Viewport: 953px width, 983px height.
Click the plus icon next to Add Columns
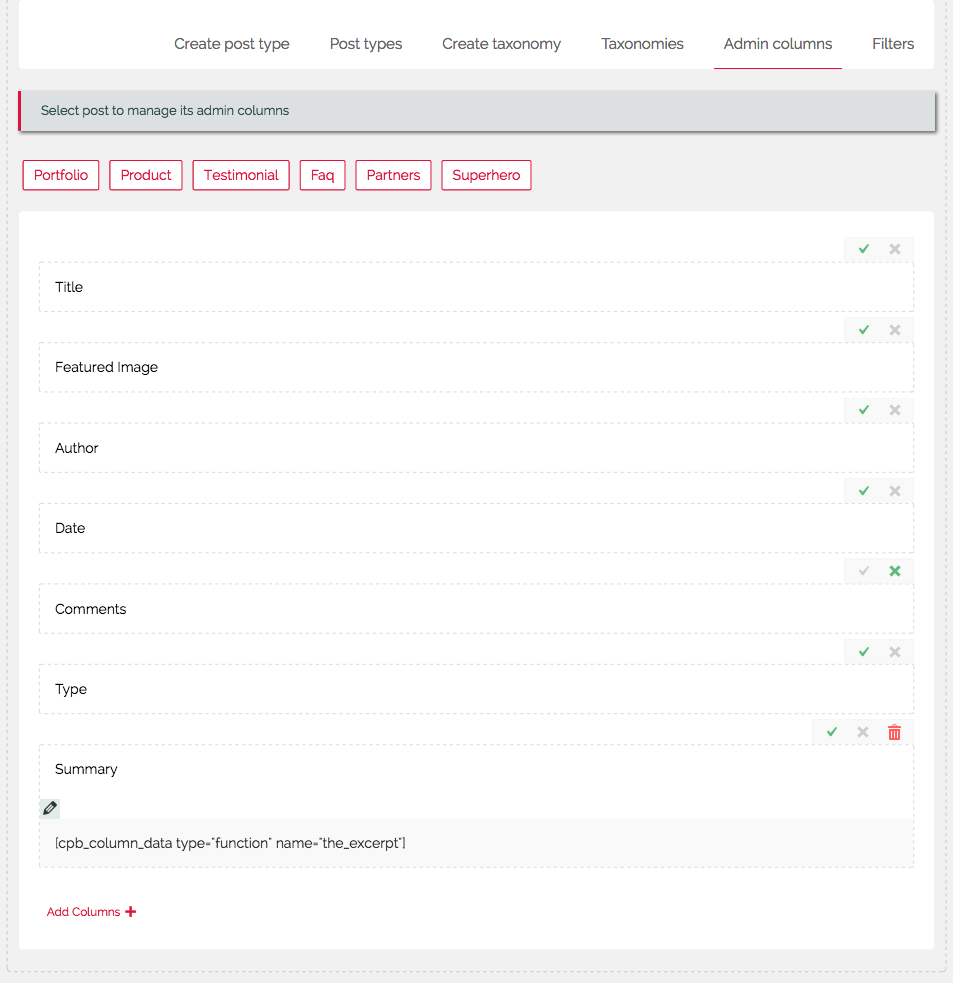tap(130, 912)
